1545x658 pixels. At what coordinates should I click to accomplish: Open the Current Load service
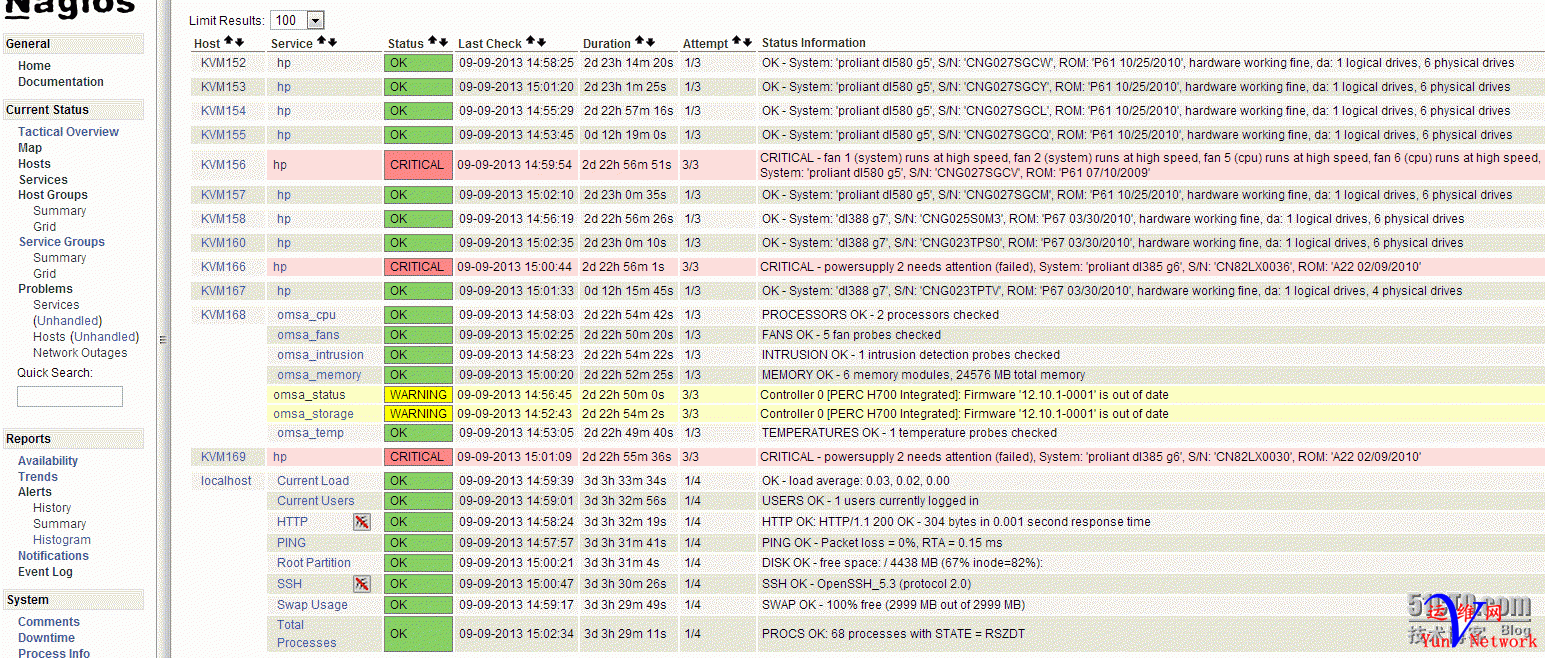(313, 481)
